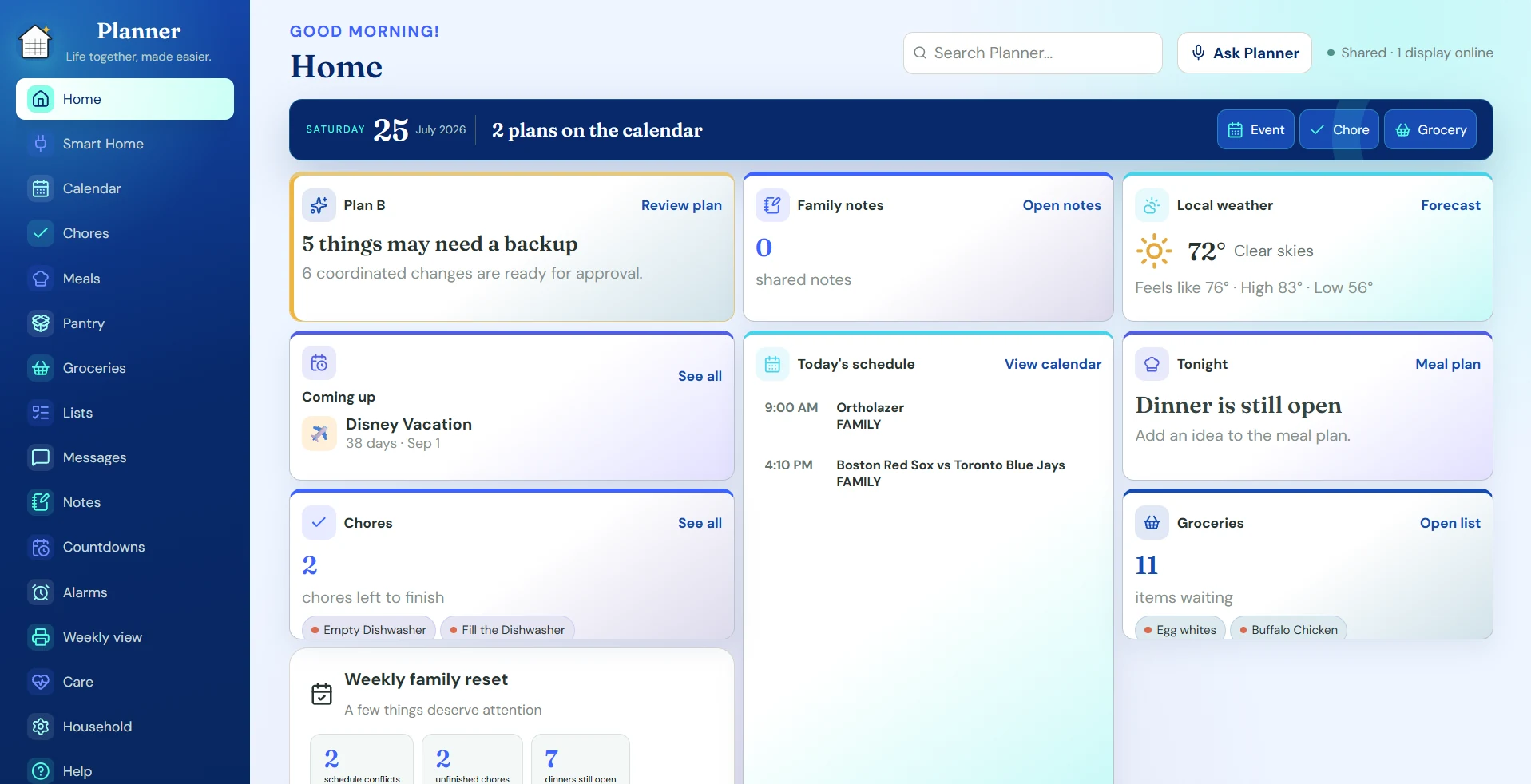Click the Alarms clock icon
This screenshot has width=1531, height=784.
pos(41,592)
